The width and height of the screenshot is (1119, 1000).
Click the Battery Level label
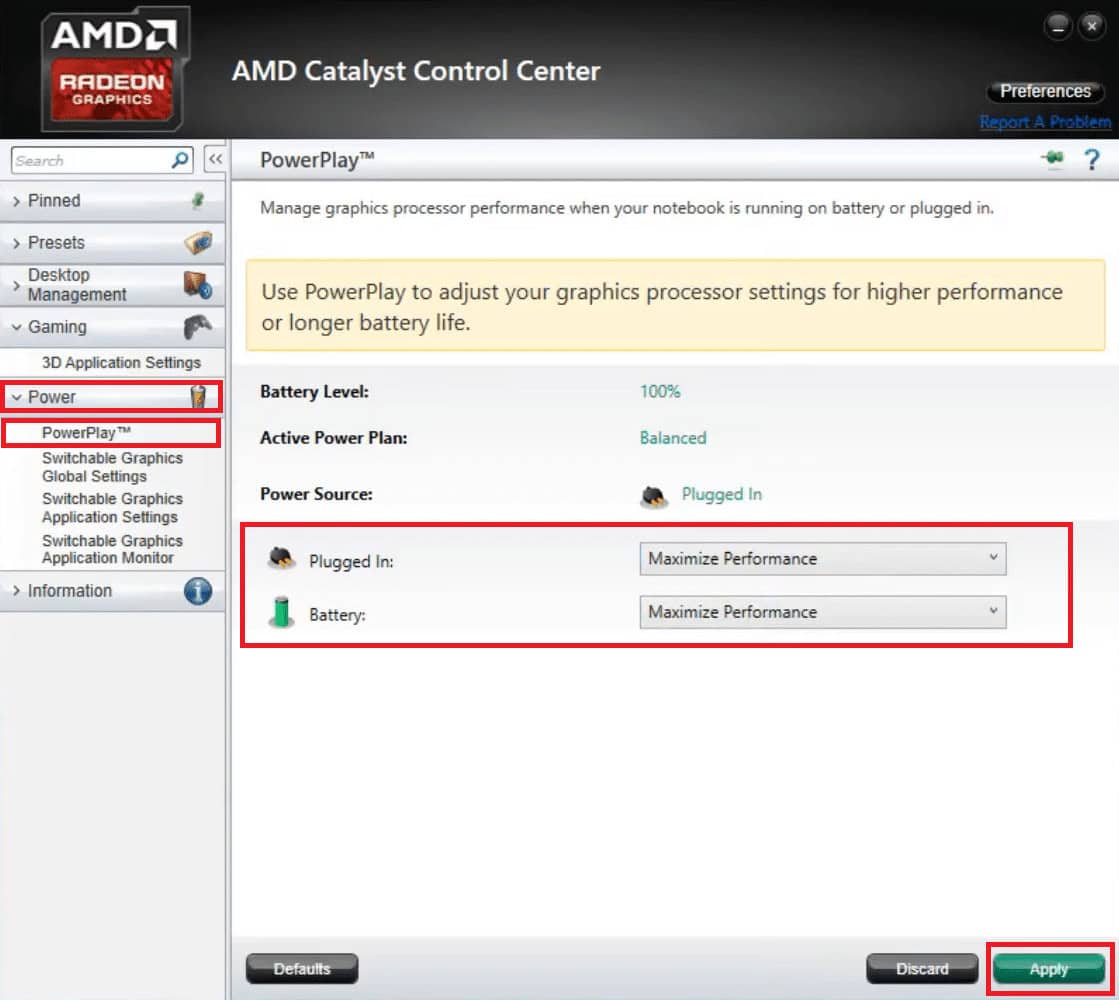coord(314,391)
